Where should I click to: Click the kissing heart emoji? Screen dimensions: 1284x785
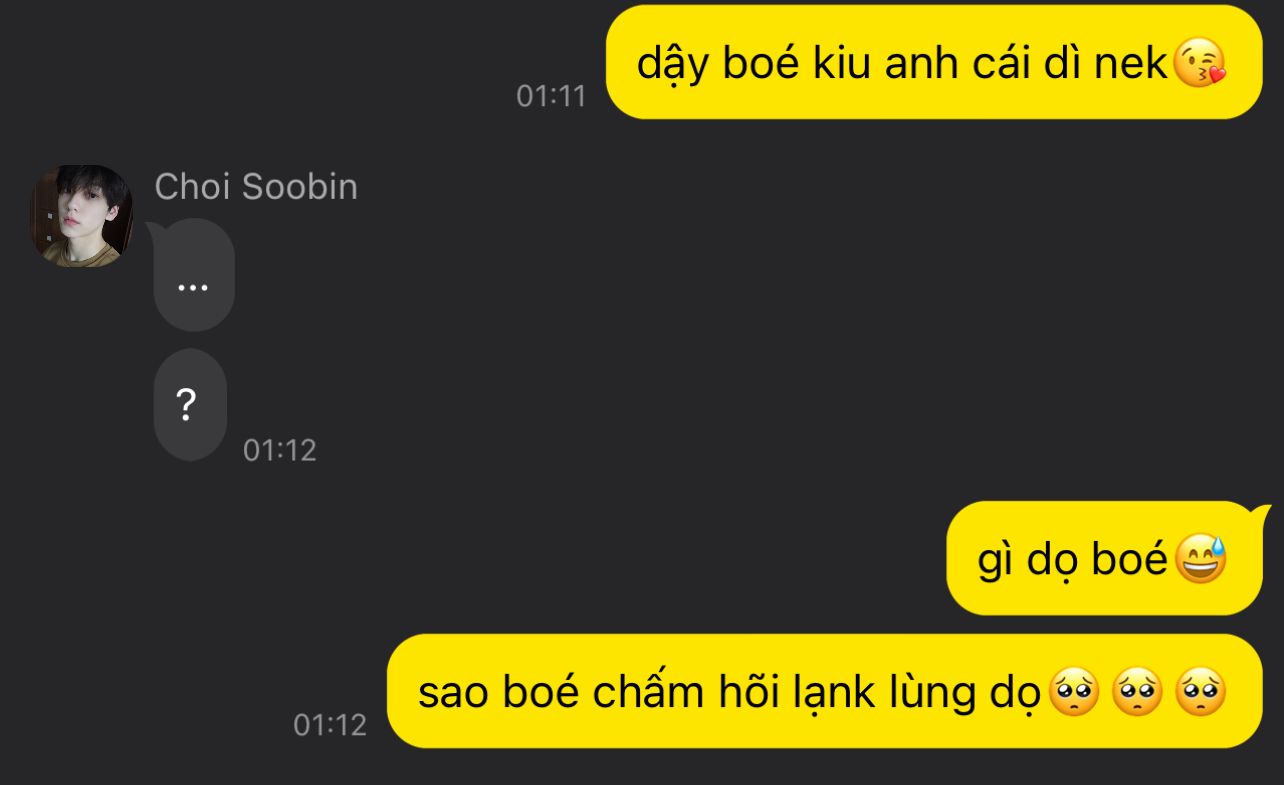pos(1198,64)
